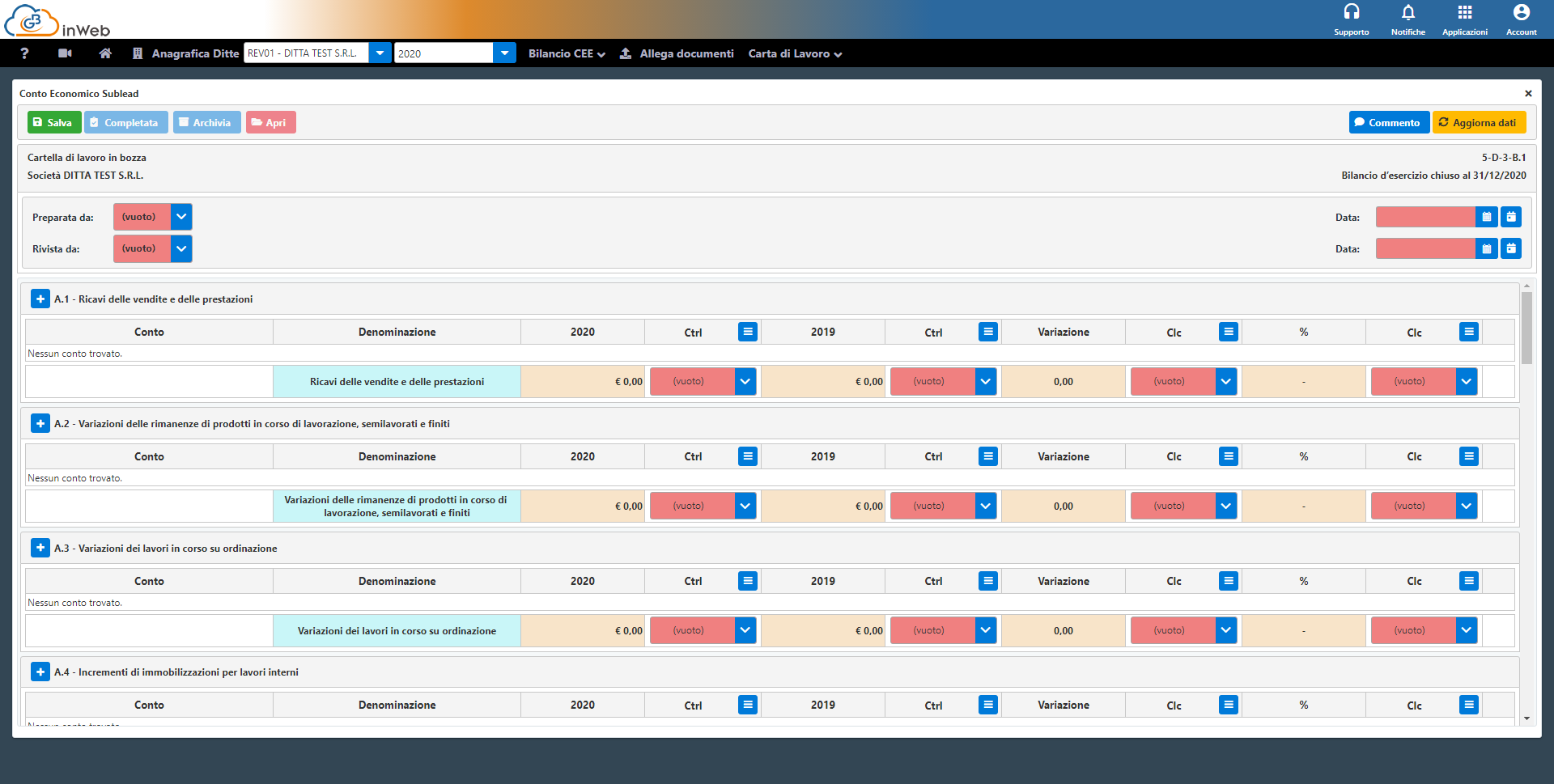Image resolution: width=1554 pixels, height=784 pixels.
Task: Expand A.3 Variazioni dei lavori section
Action: [40, 548]
